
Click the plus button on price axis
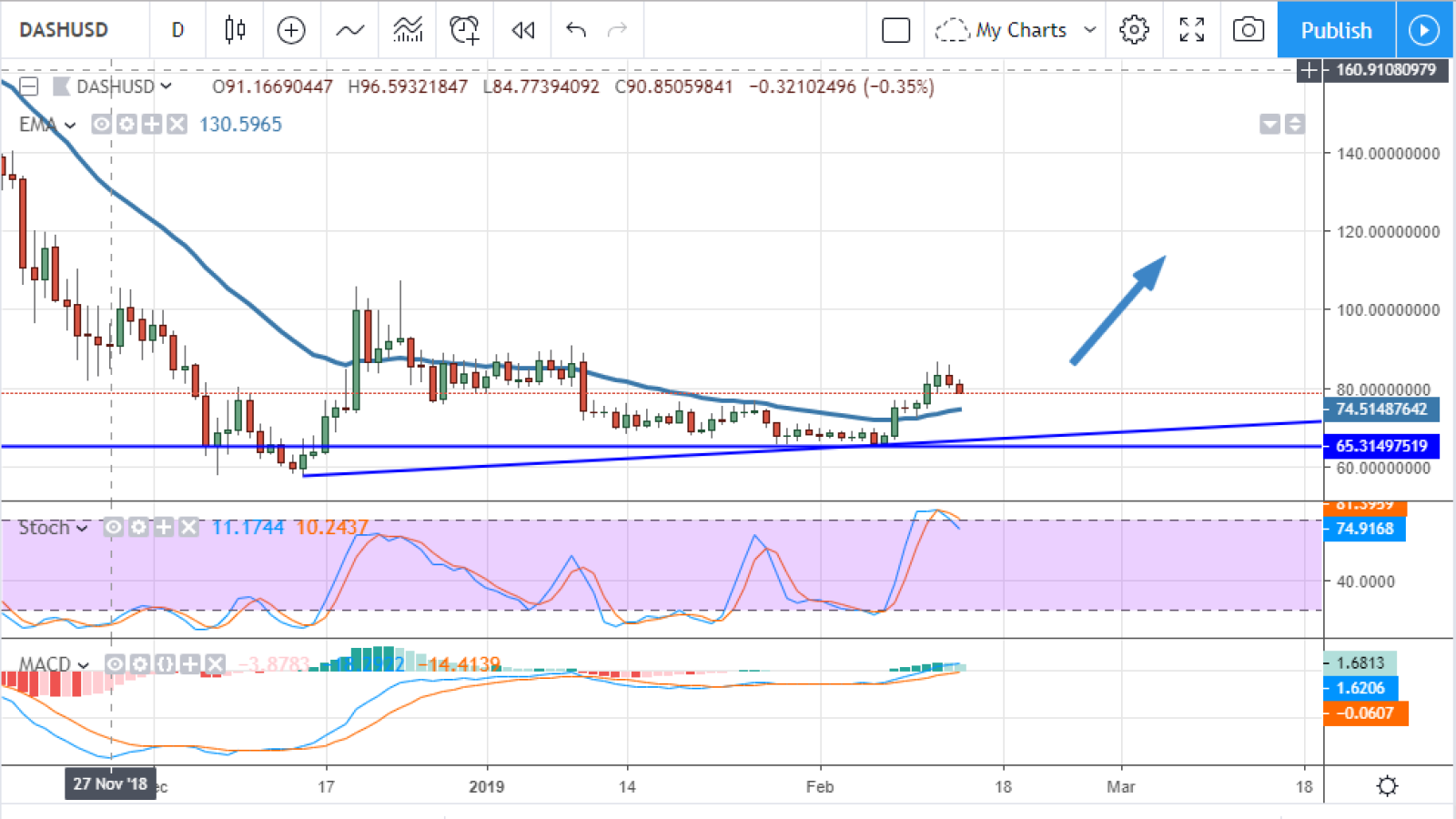(1309, 70)
